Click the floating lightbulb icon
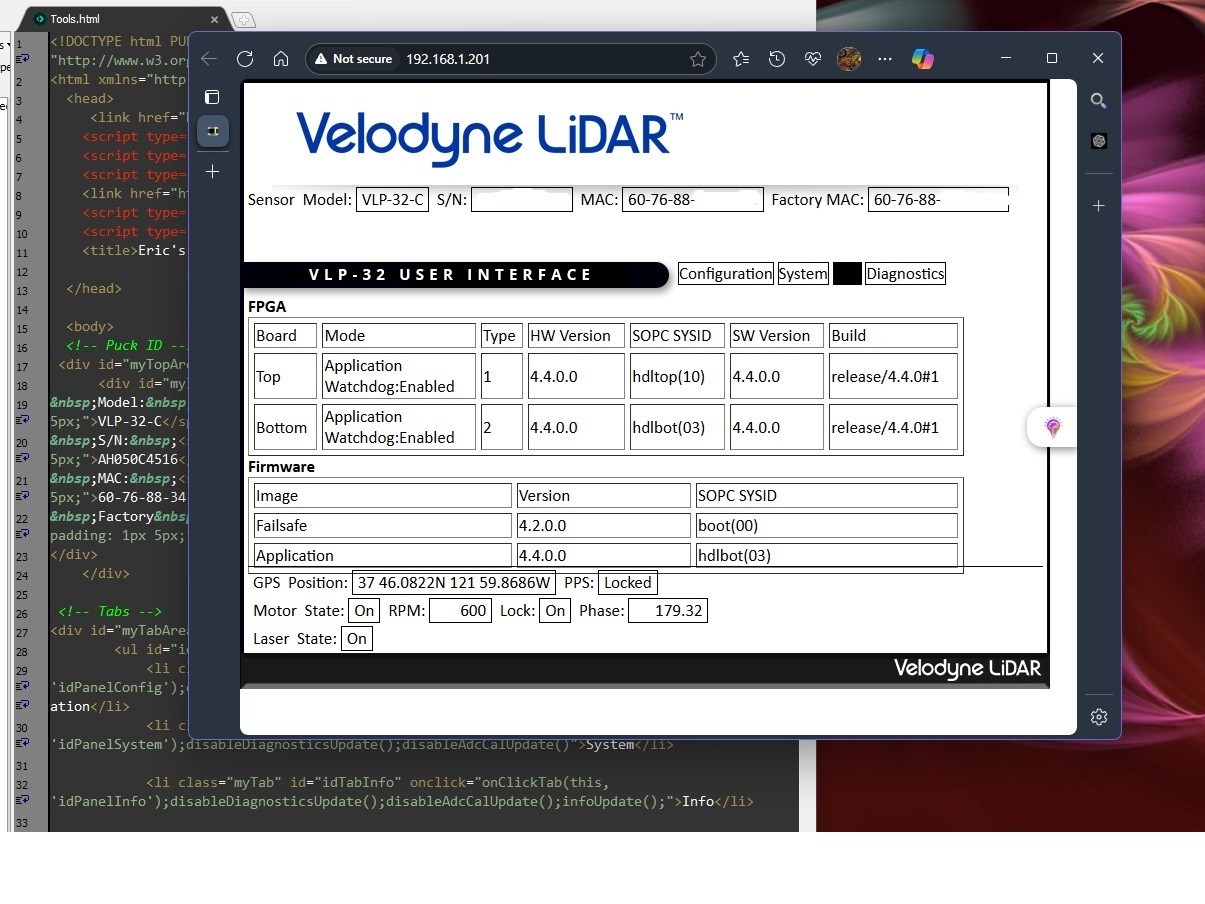 (x=1052, y=427)
